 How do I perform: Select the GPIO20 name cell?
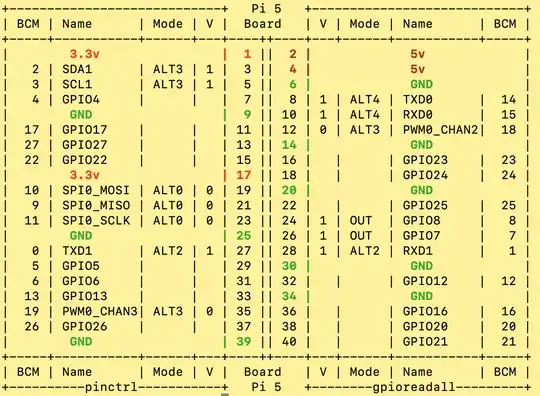425,327
